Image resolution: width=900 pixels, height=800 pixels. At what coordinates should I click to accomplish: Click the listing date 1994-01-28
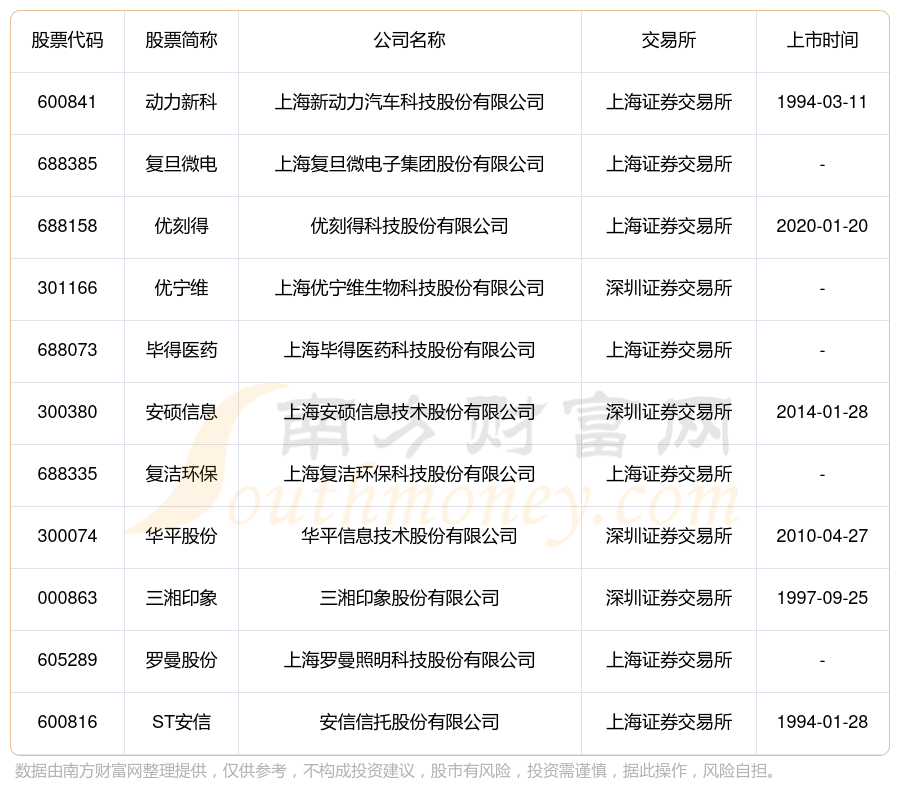point(822,722)
